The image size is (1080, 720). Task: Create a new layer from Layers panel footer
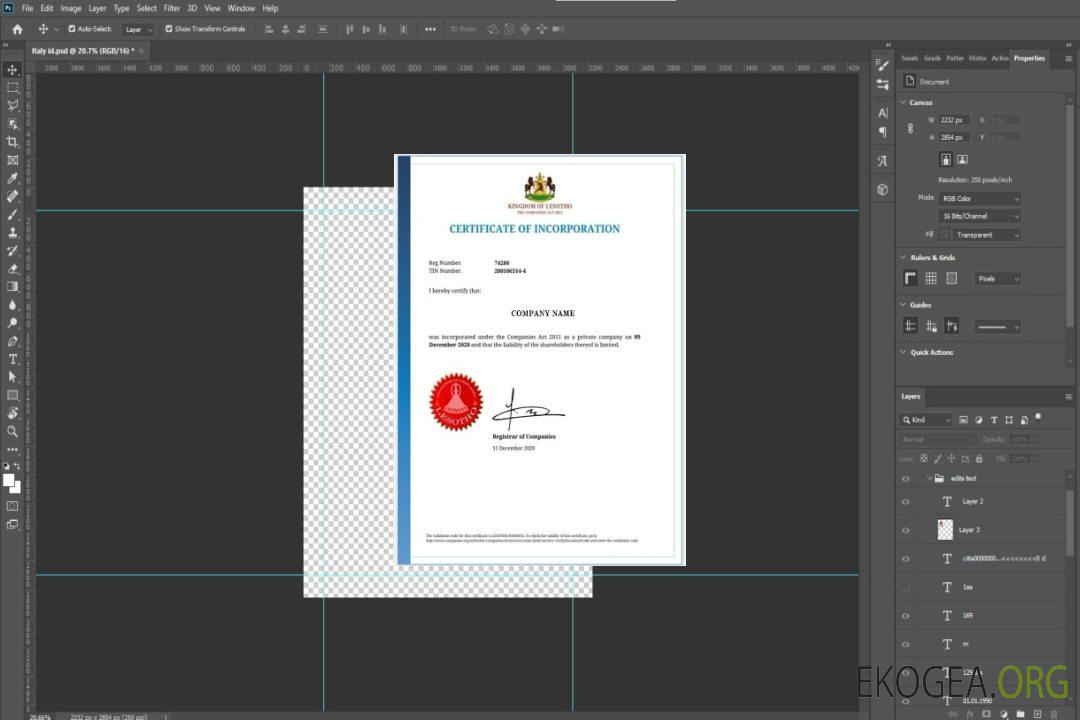click(1039, 714)
